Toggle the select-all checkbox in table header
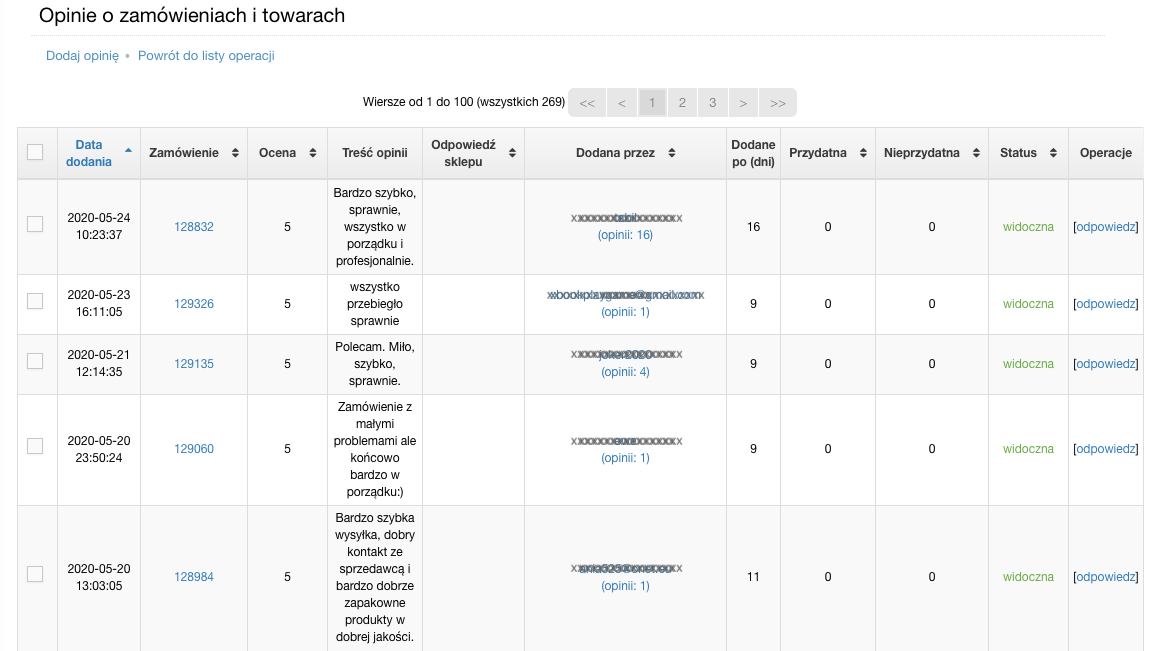This screenshot has width=1149, height=651. [x=35, y=152]
